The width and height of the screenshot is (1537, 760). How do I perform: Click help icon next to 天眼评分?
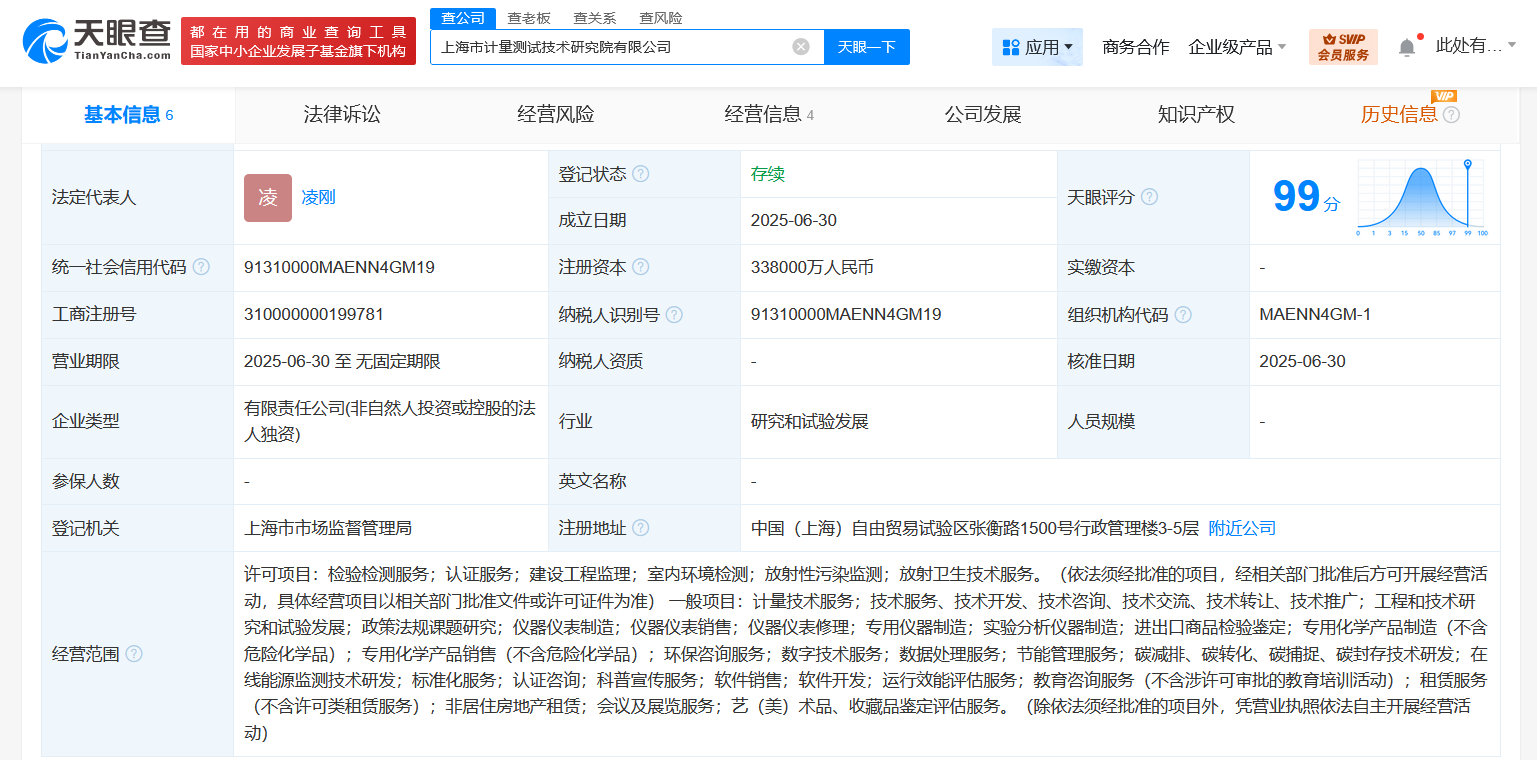pyautogui.click(x=1149, y=197)
